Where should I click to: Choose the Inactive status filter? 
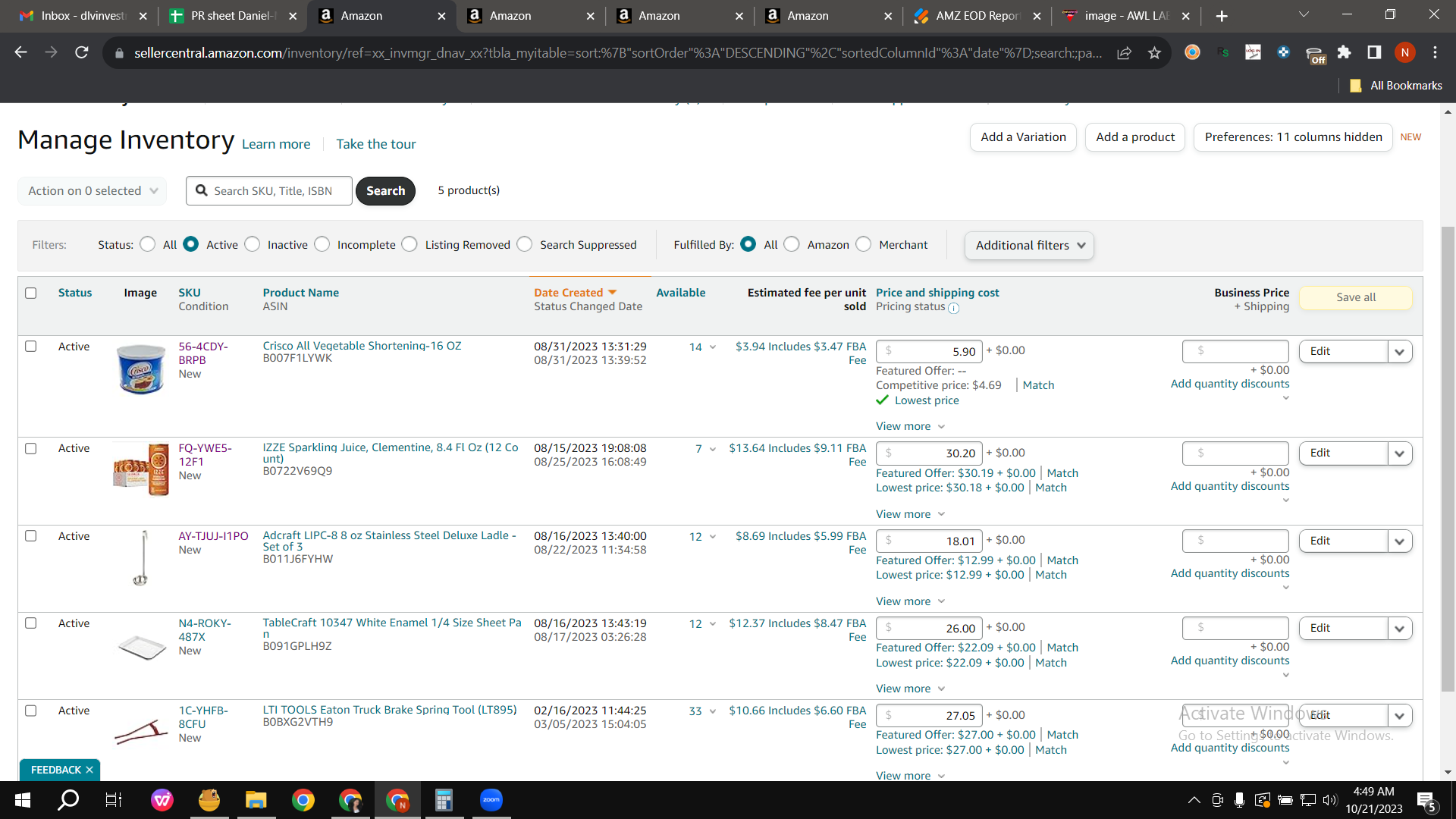point(253,244)
